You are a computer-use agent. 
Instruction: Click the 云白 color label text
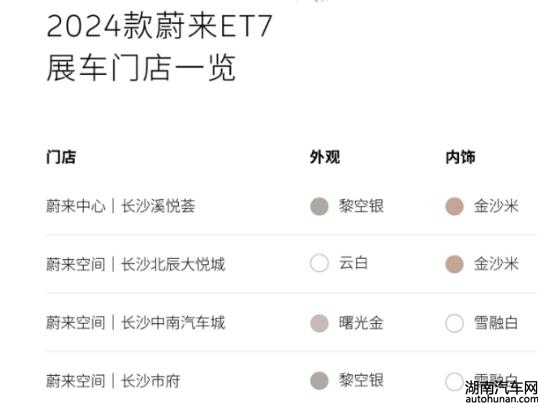(354, 263)
